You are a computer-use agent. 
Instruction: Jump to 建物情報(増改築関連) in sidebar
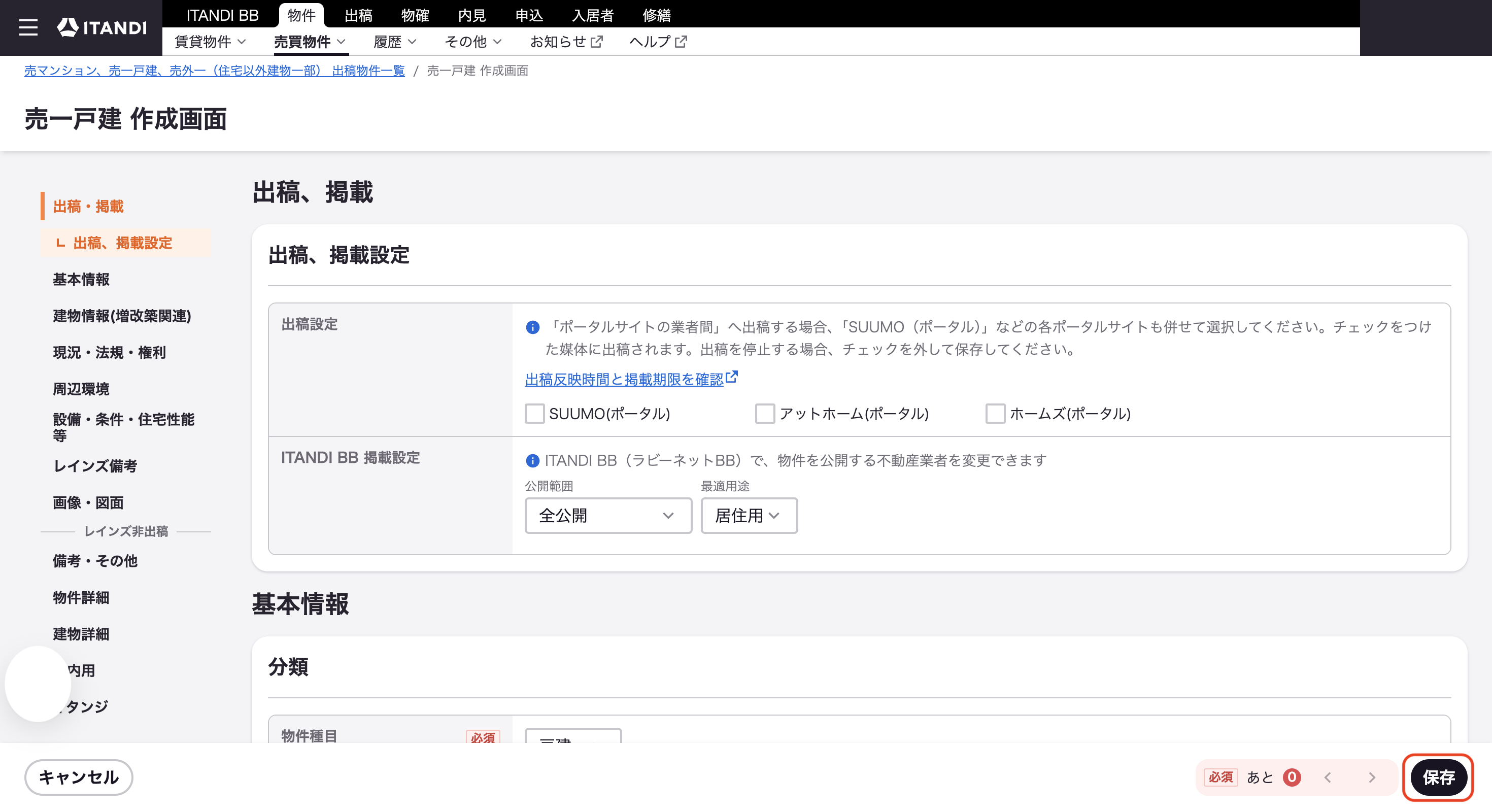click(x=122, y=316)
